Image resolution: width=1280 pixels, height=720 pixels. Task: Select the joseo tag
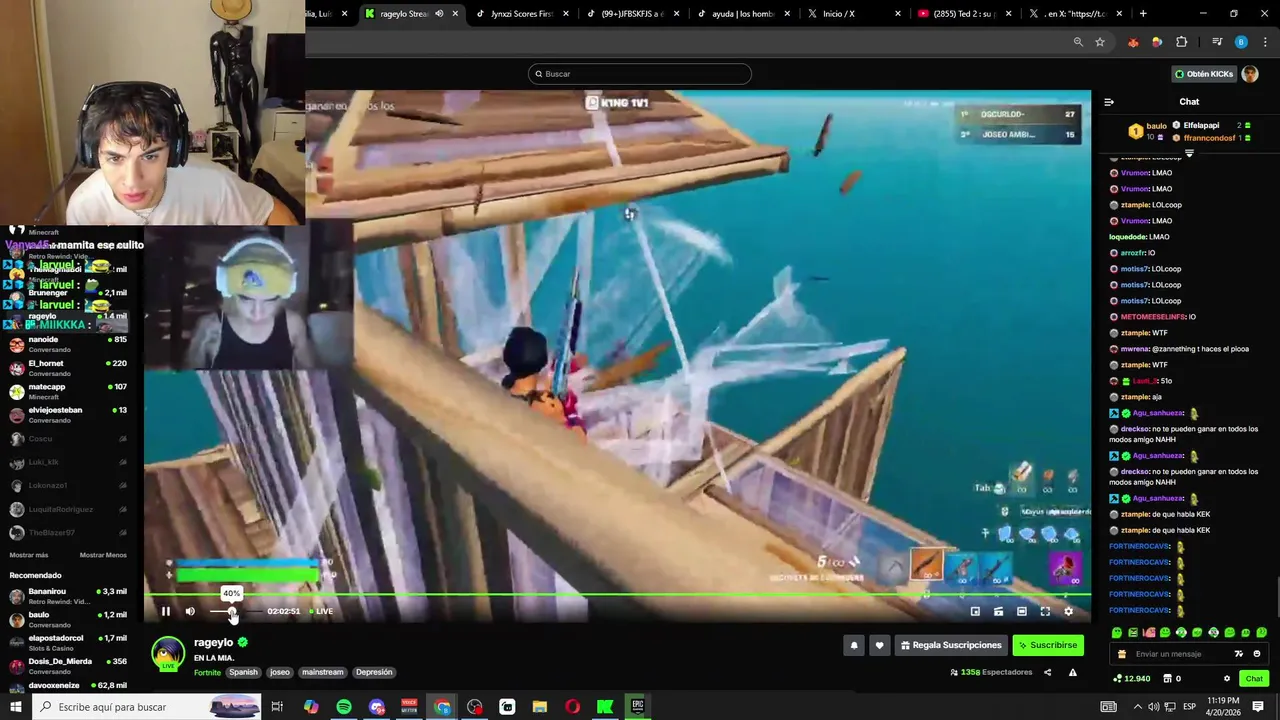(280, 673)
